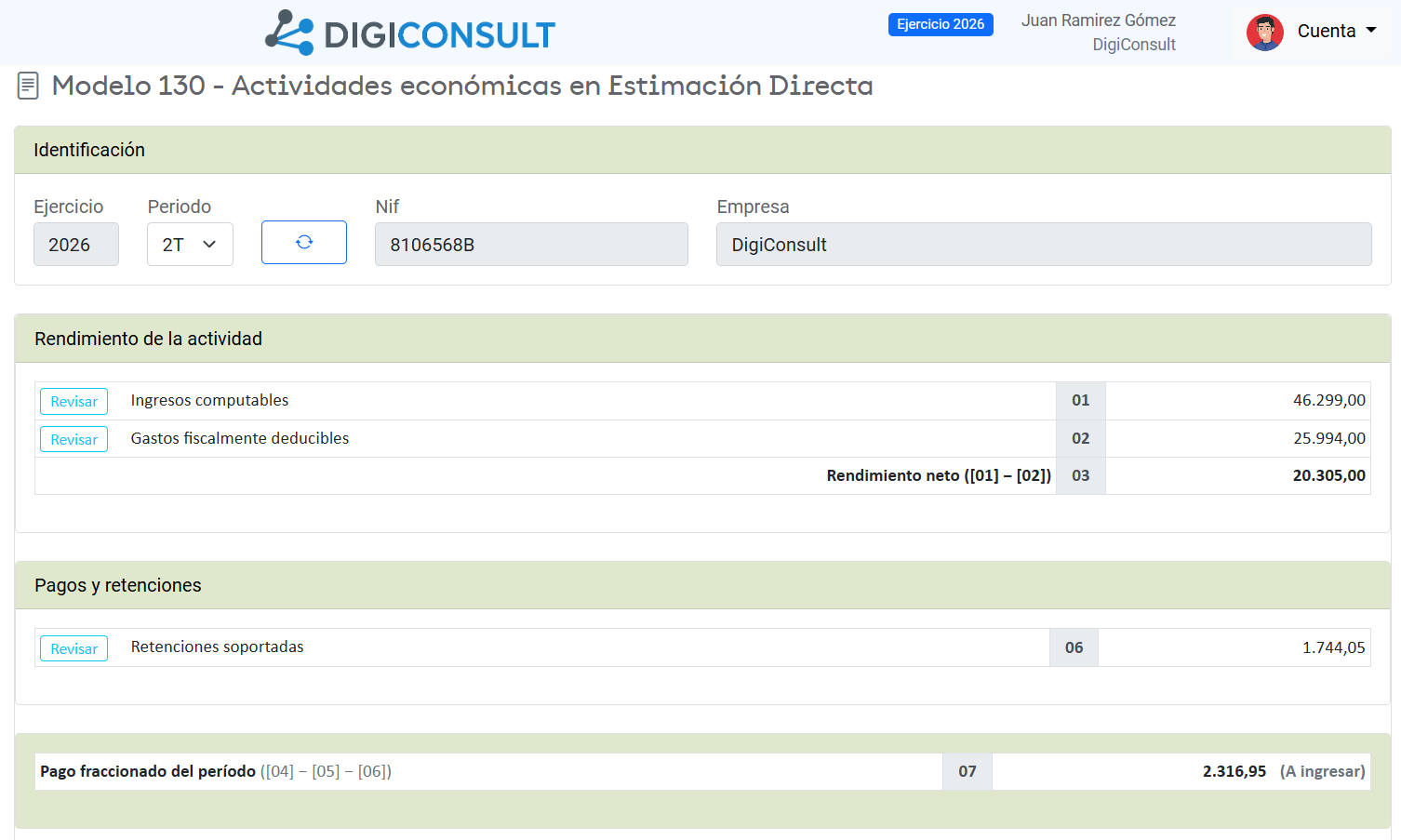Click the box code 01
The height and width of the screenshot is (840, 1401).
click(1080, 400)
